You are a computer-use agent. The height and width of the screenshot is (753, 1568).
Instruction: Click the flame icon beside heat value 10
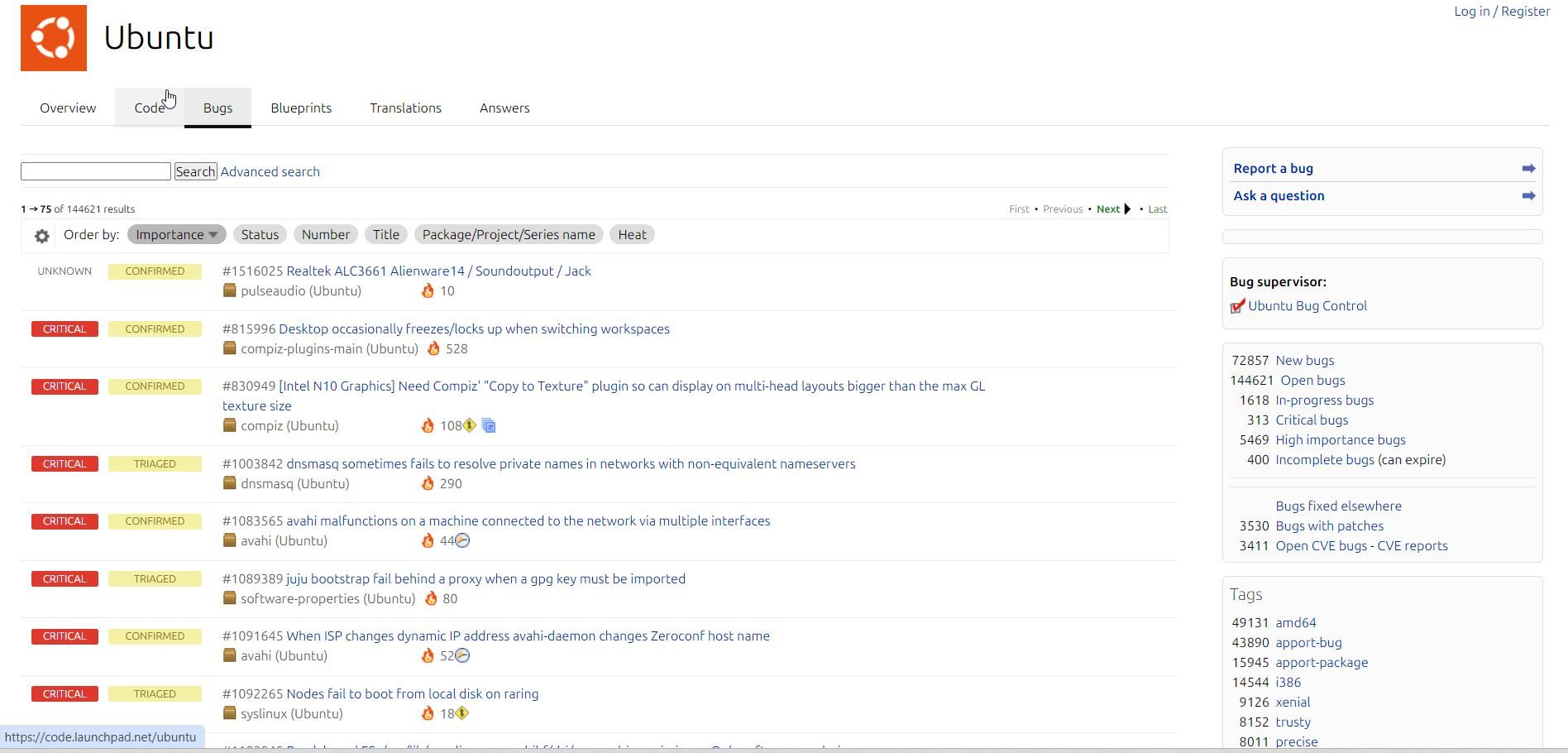click(x=428, y=290)
